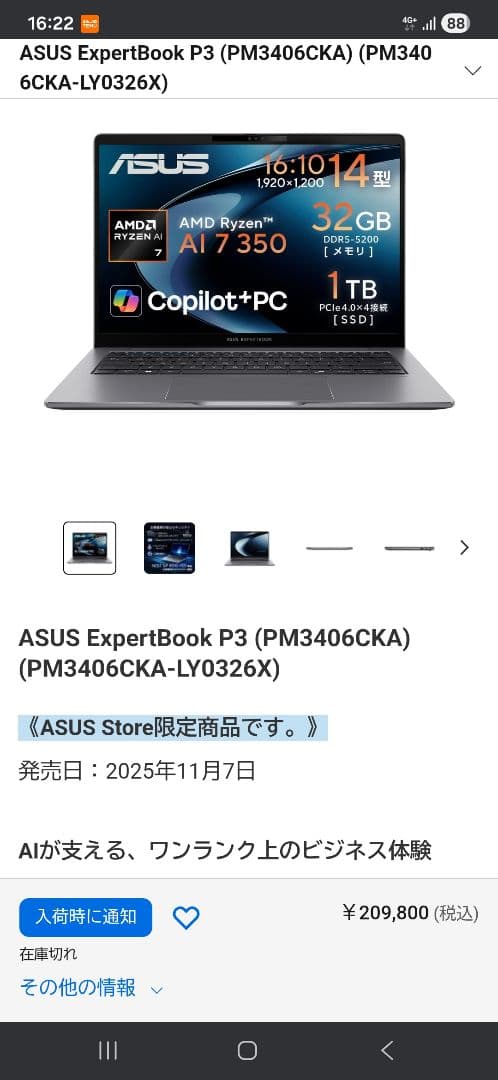Screen dimensions: 498x1080
Task: Tap 入荷時に通知 restock notification button
Action: (x=85, y=917)
